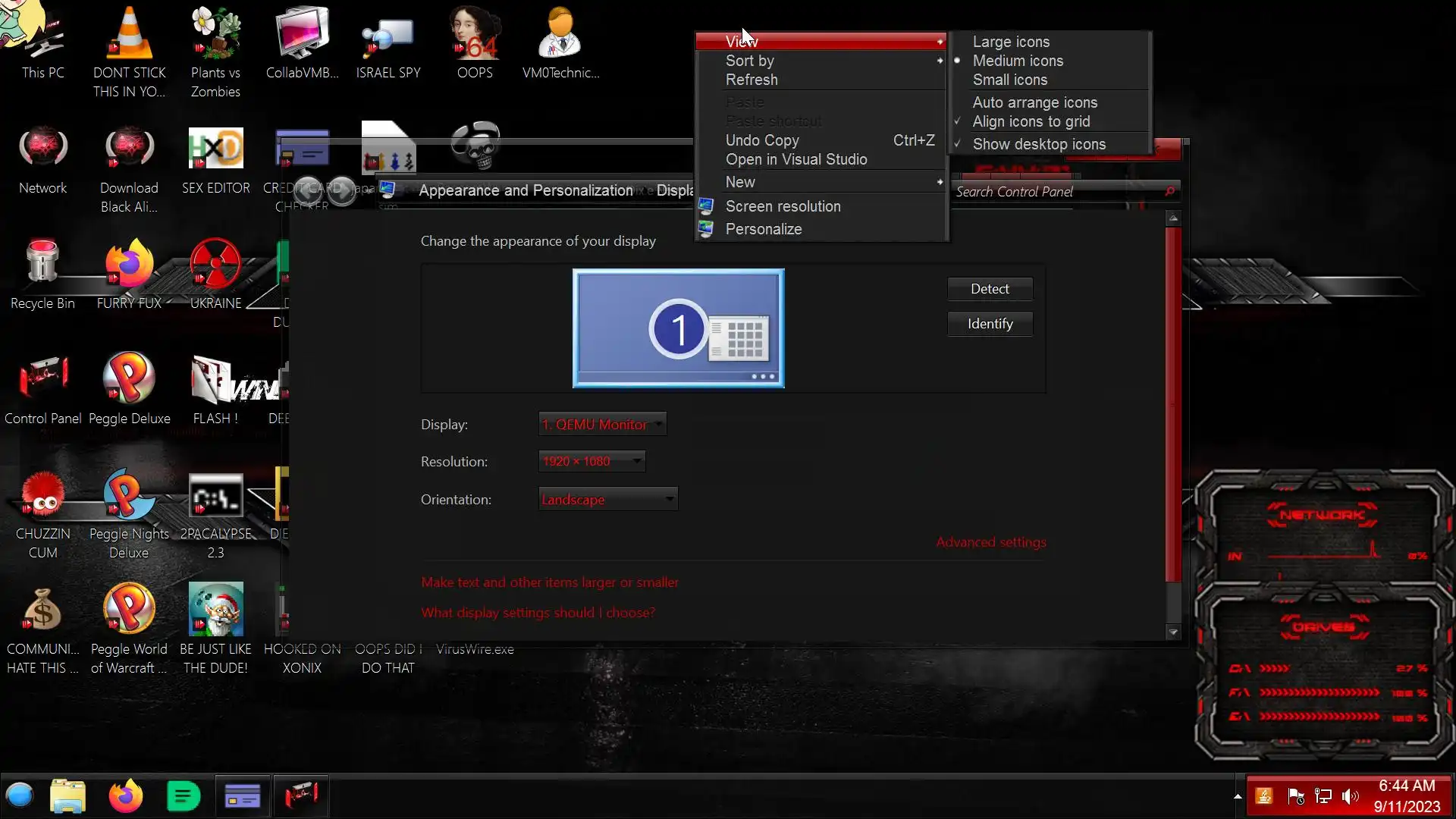
Task: Open the Orientation Landscape dropdown
Action: (607, 500)
